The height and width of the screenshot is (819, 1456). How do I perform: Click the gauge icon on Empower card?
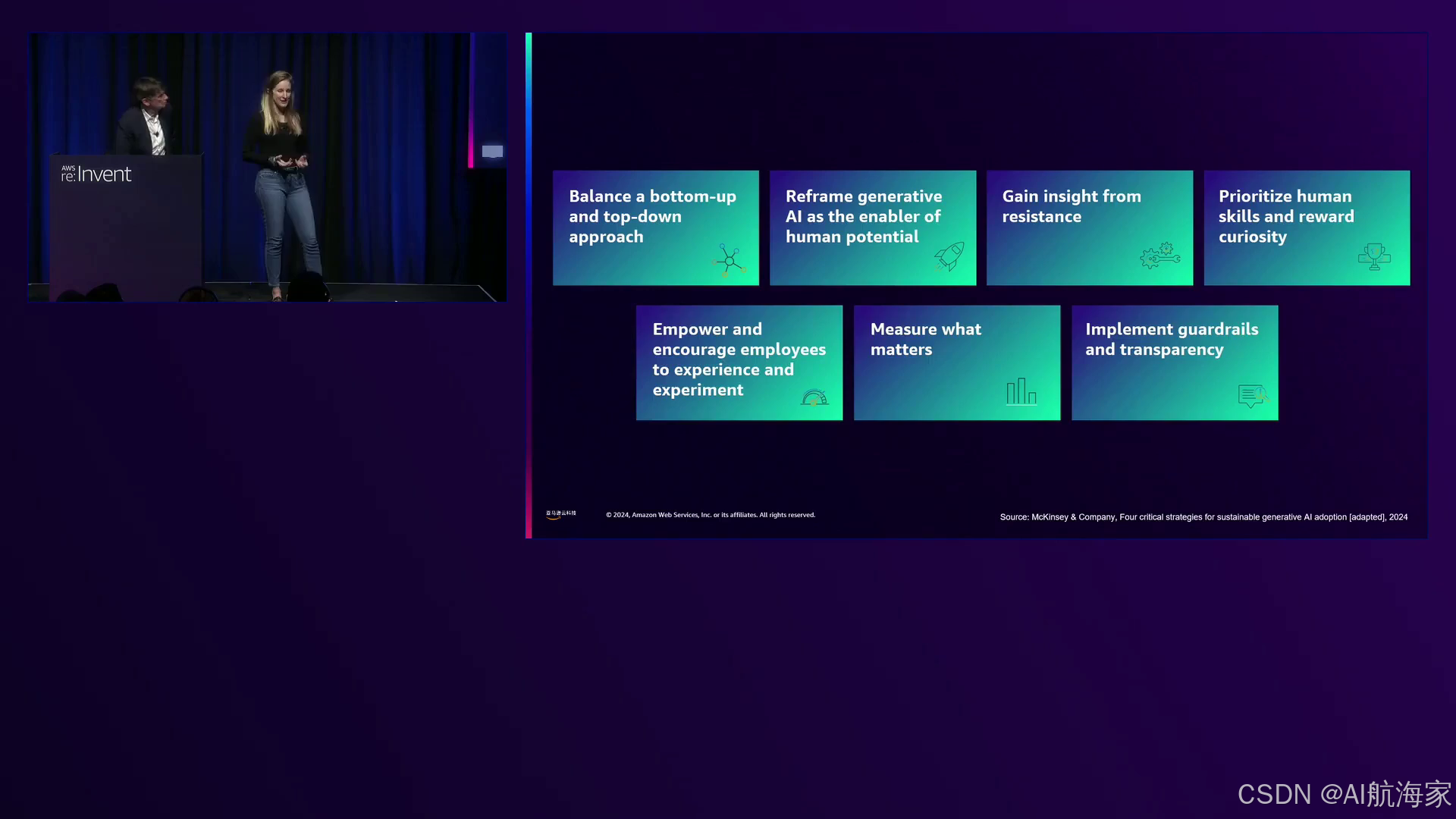click(814, 397)
